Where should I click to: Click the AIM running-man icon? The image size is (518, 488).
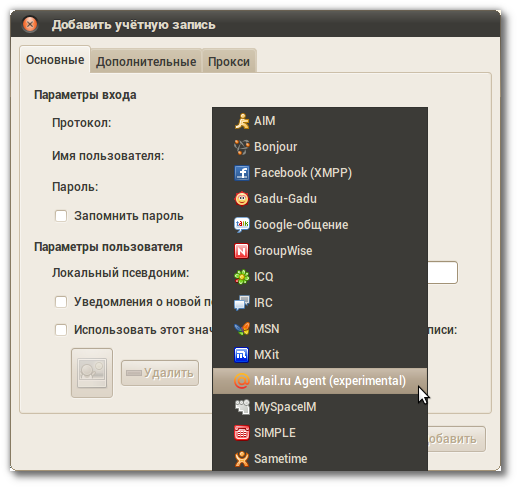click(x=242, y=121)
